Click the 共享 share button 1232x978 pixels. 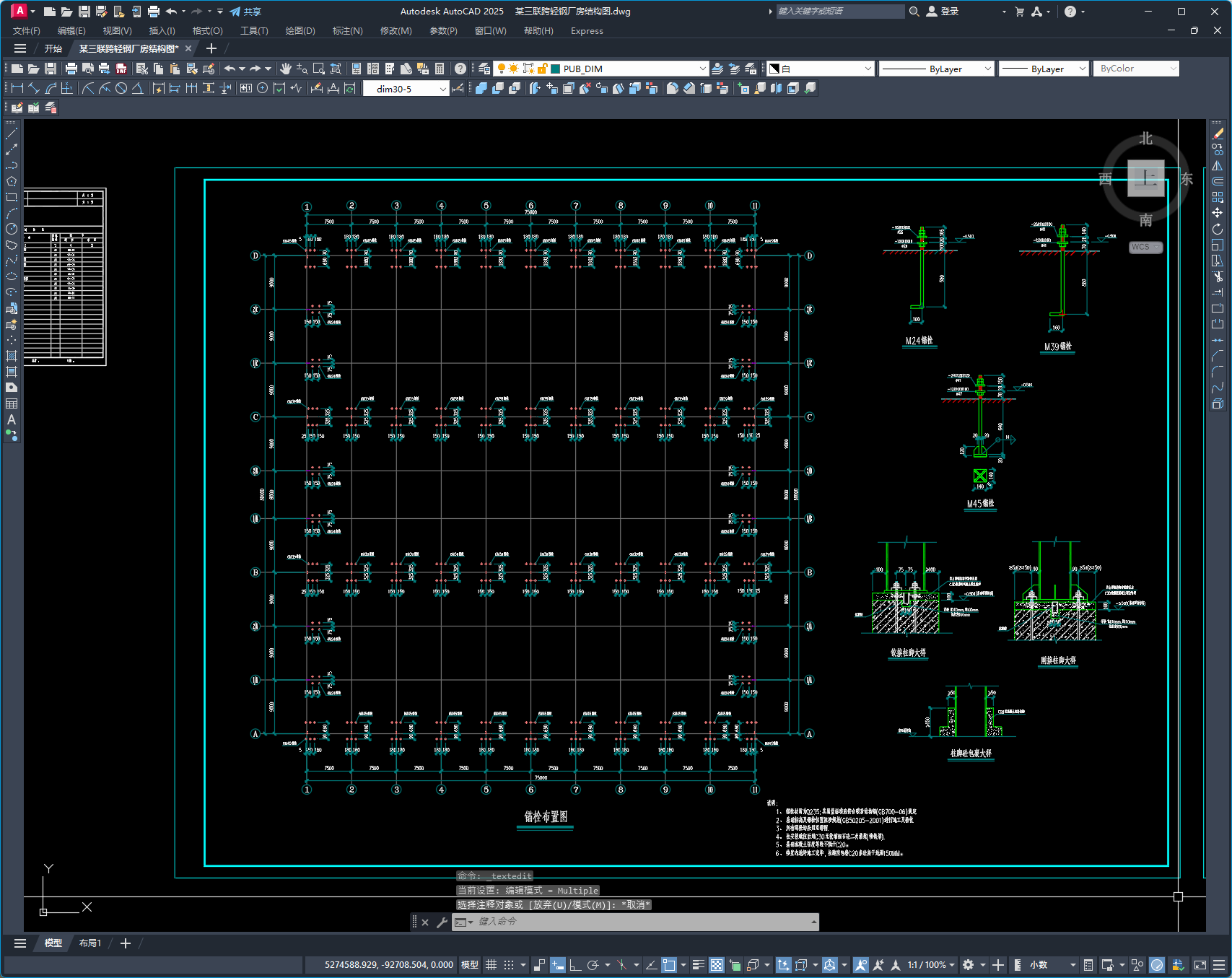(x=245, y=12)
